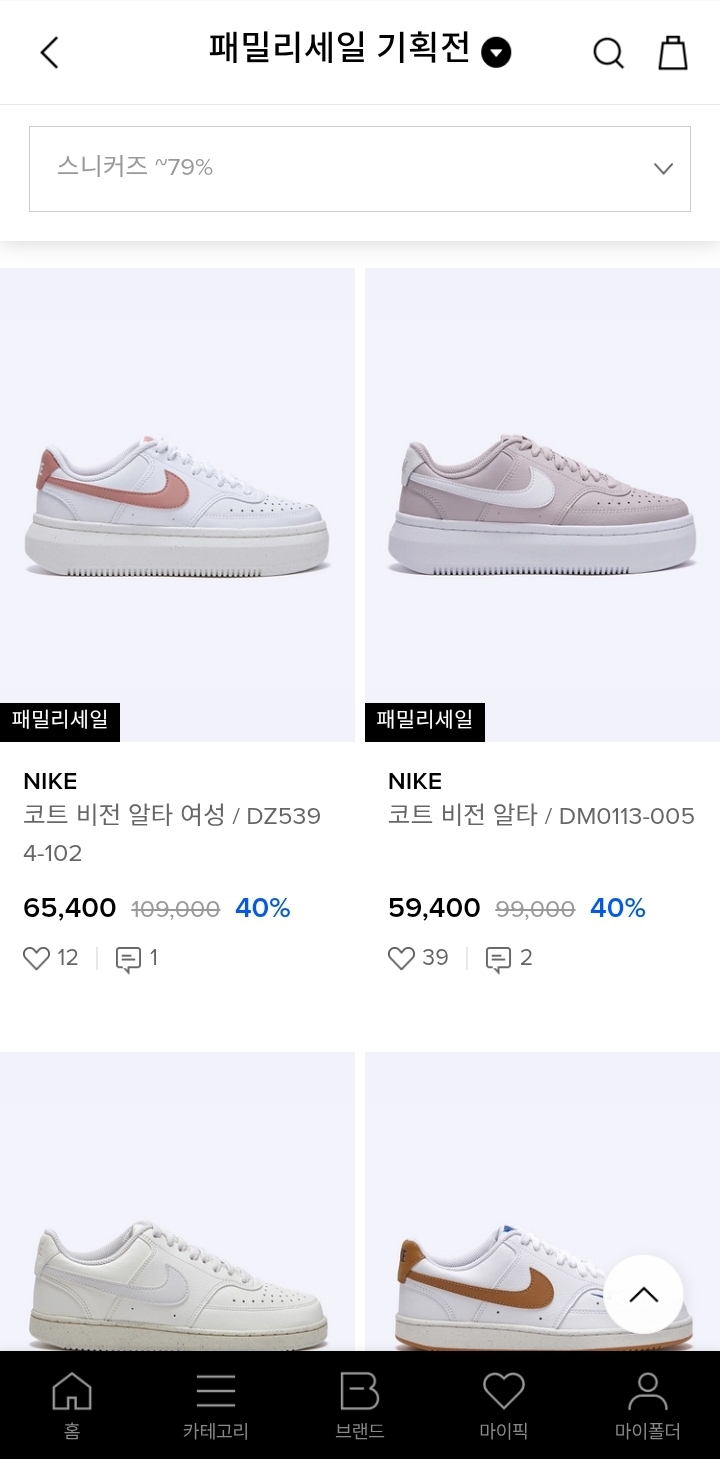720x1459 pixels.
Task: Open the search magnifier icon
Action: click(608, 52)
